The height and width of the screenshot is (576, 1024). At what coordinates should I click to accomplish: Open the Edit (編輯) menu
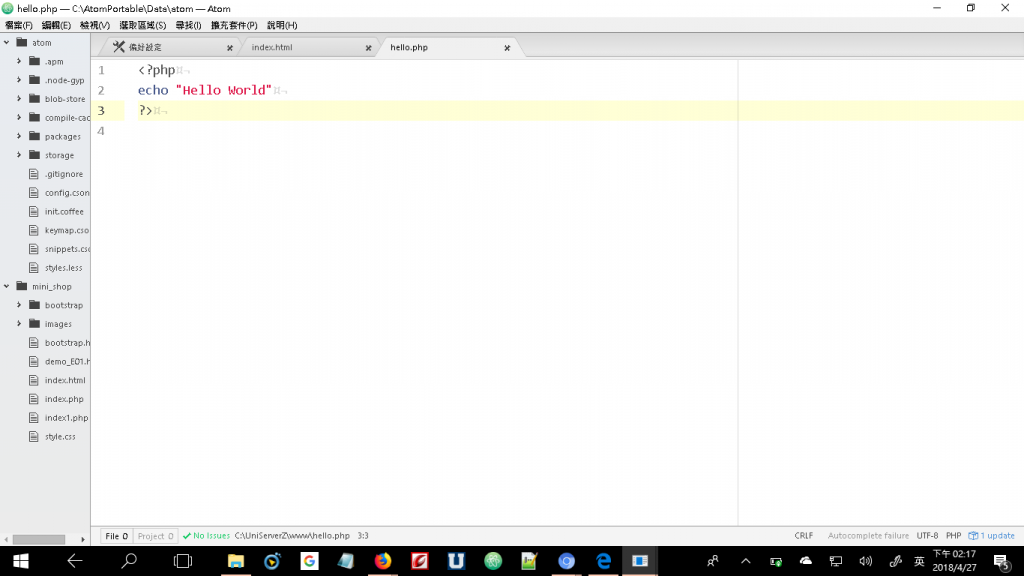[56, 25]
